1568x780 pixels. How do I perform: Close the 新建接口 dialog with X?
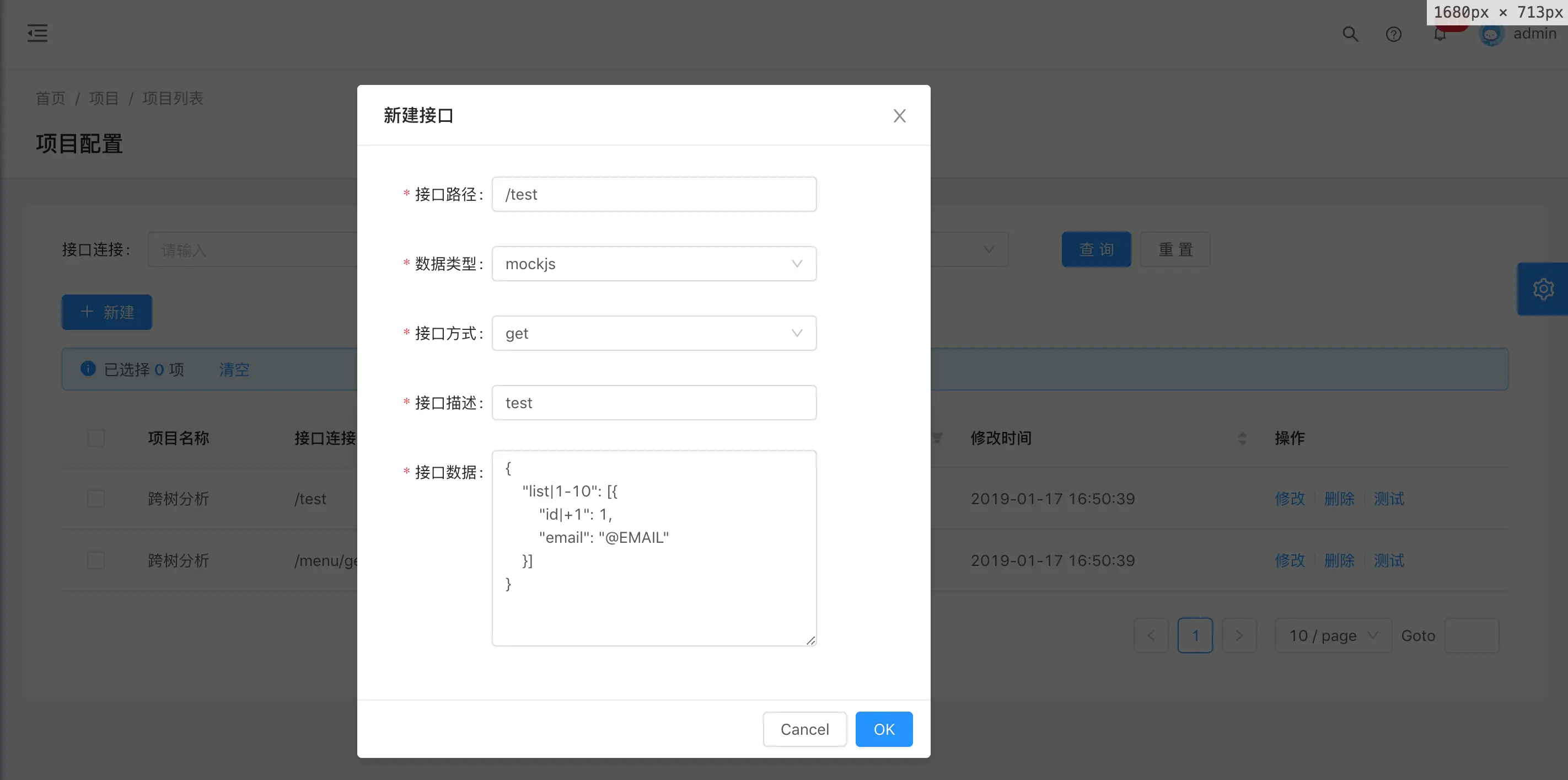899,116
